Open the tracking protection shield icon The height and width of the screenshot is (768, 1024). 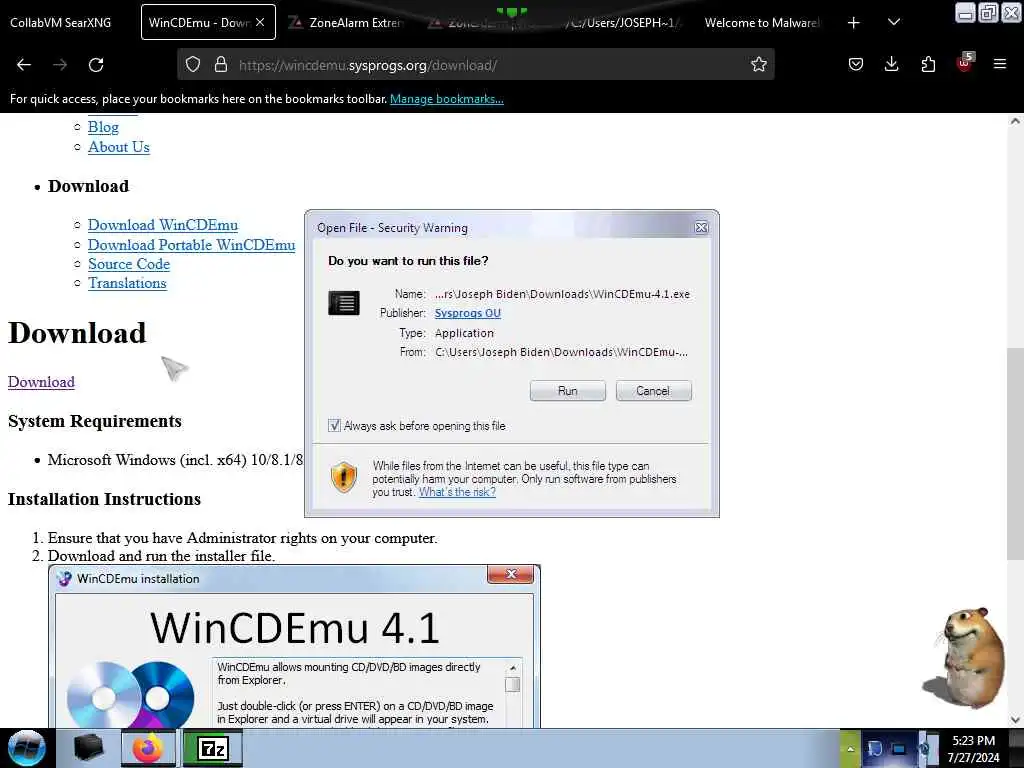pos(193,65)
